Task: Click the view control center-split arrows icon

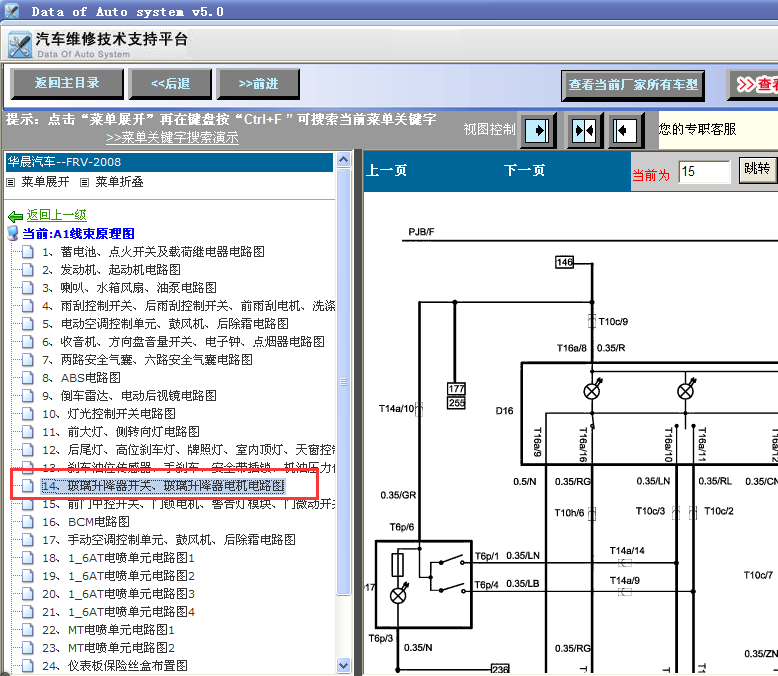Action: (584, 131)
